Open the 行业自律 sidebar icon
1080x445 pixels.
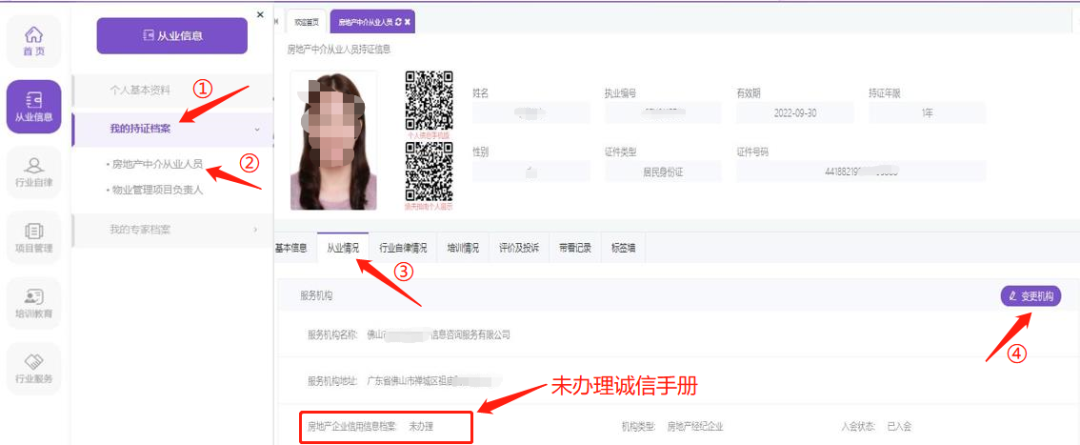[x=33, y=171]
